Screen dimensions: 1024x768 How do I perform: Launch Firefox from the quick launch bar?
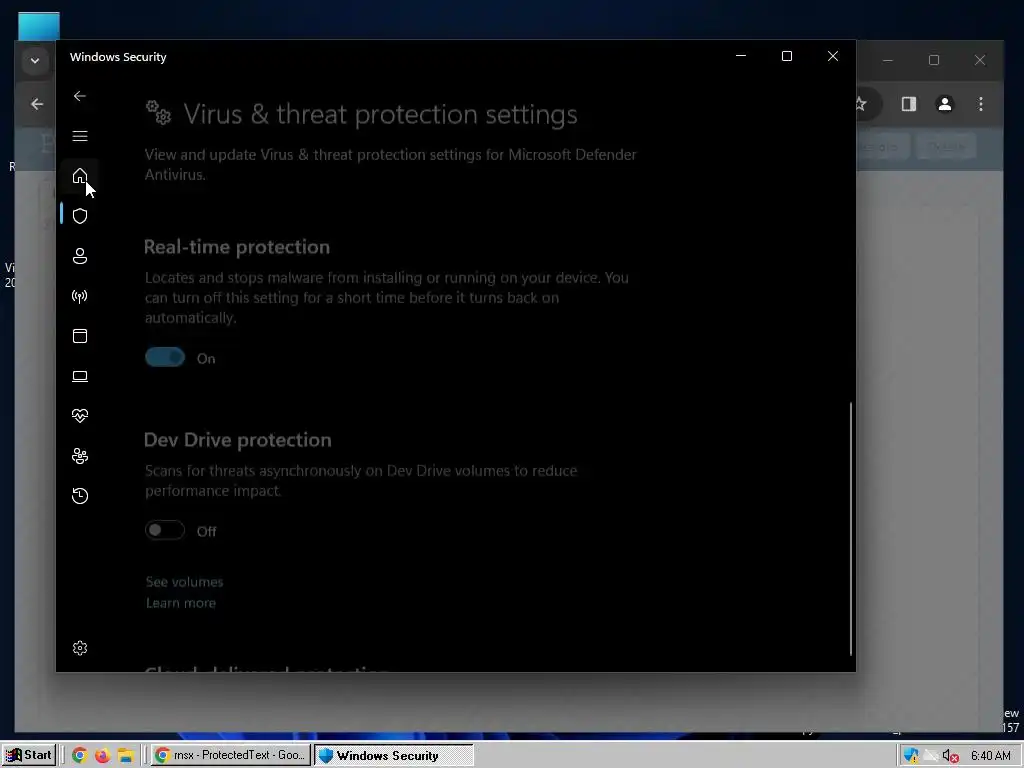[x=103, y=756]
